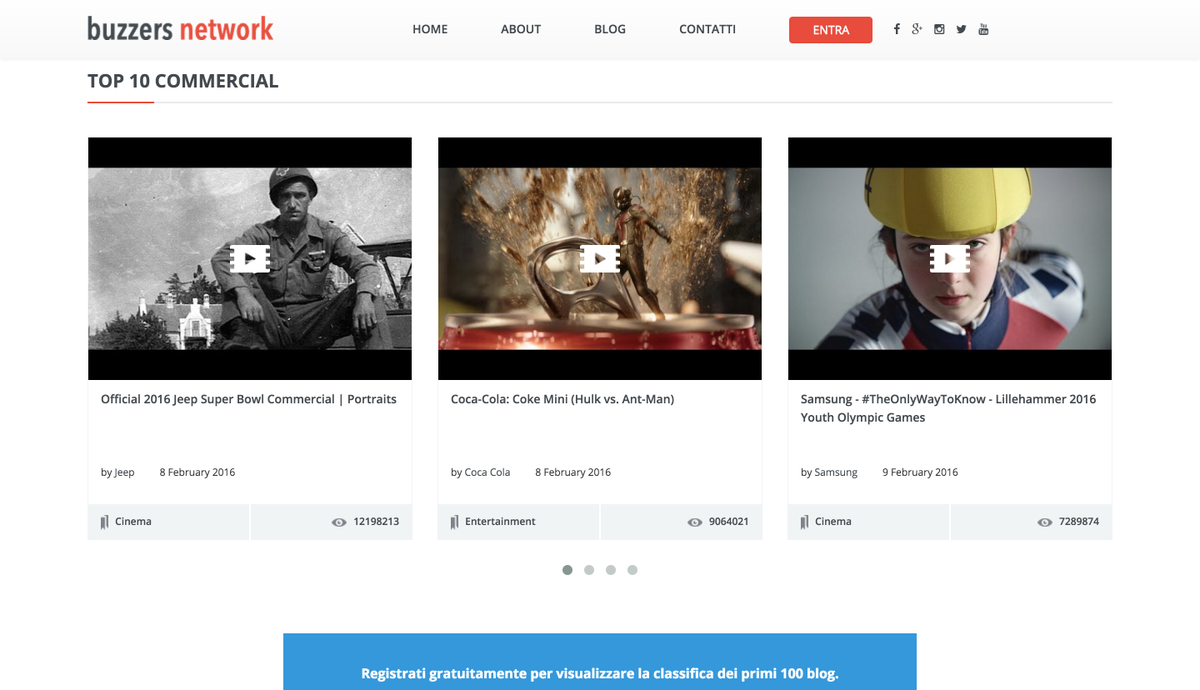This screenshot has height=690, width=1200.
Task: Click the blue Registrati gratuitamente banner
Action: [x=600, y=661]
